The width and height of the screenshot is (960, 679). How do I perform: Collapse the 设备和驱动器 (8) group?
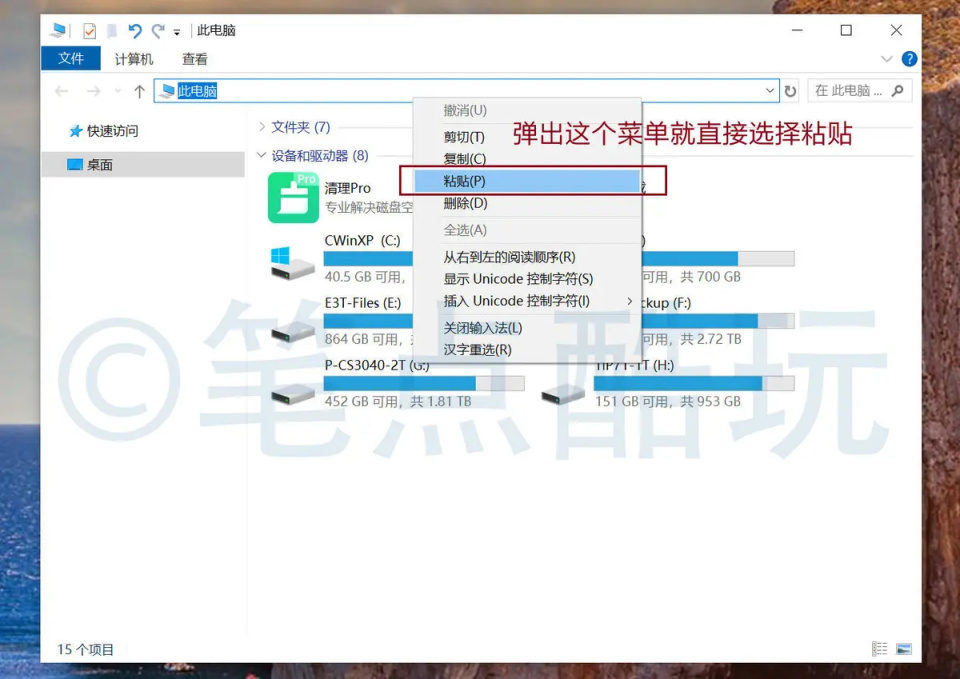pyautogui.click(x=261, y=155)
